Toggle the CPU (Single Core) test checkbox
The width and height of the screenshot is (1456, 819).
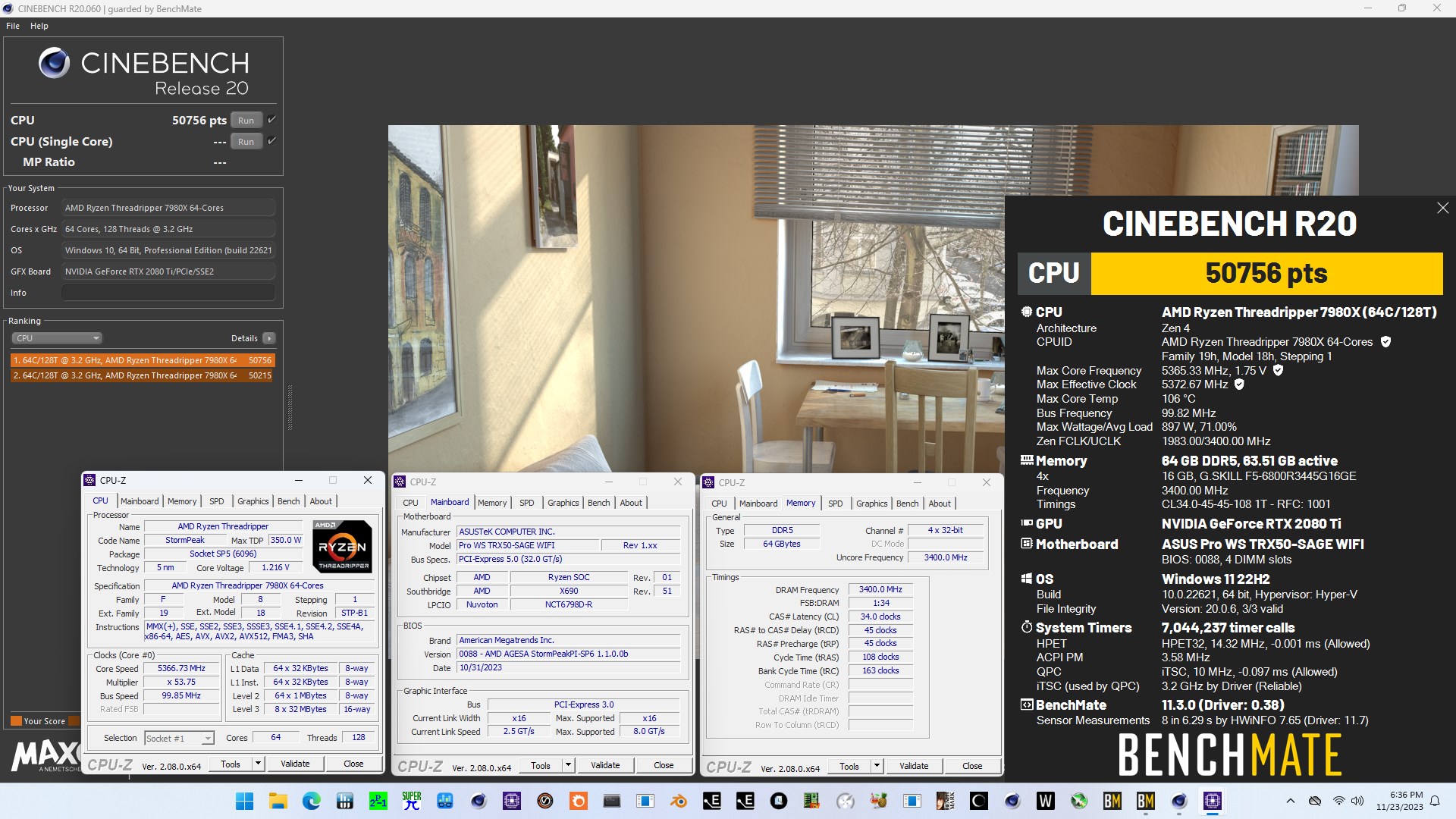[271, 140]
